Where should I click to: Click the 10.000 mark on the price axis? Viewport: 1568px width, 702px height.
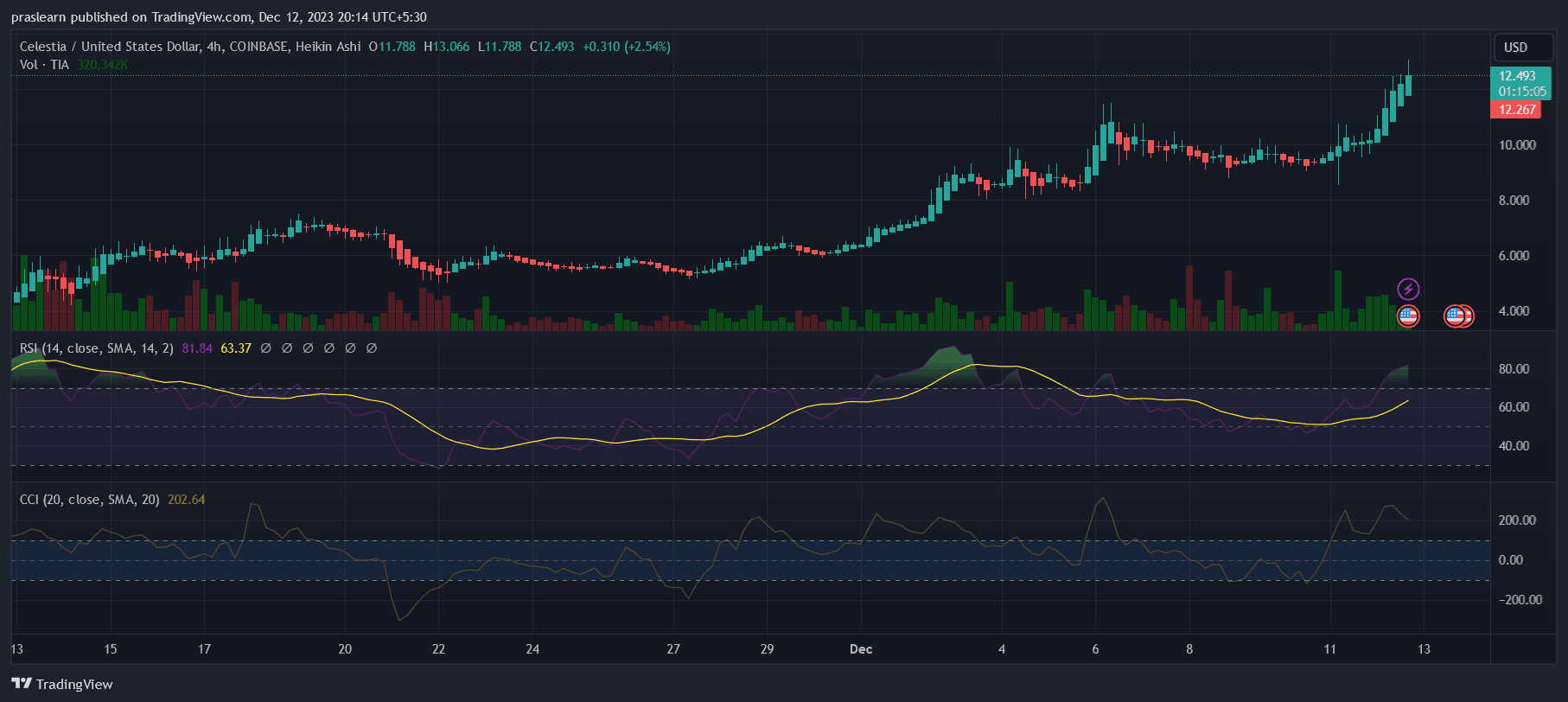(x=1517, y=145)
